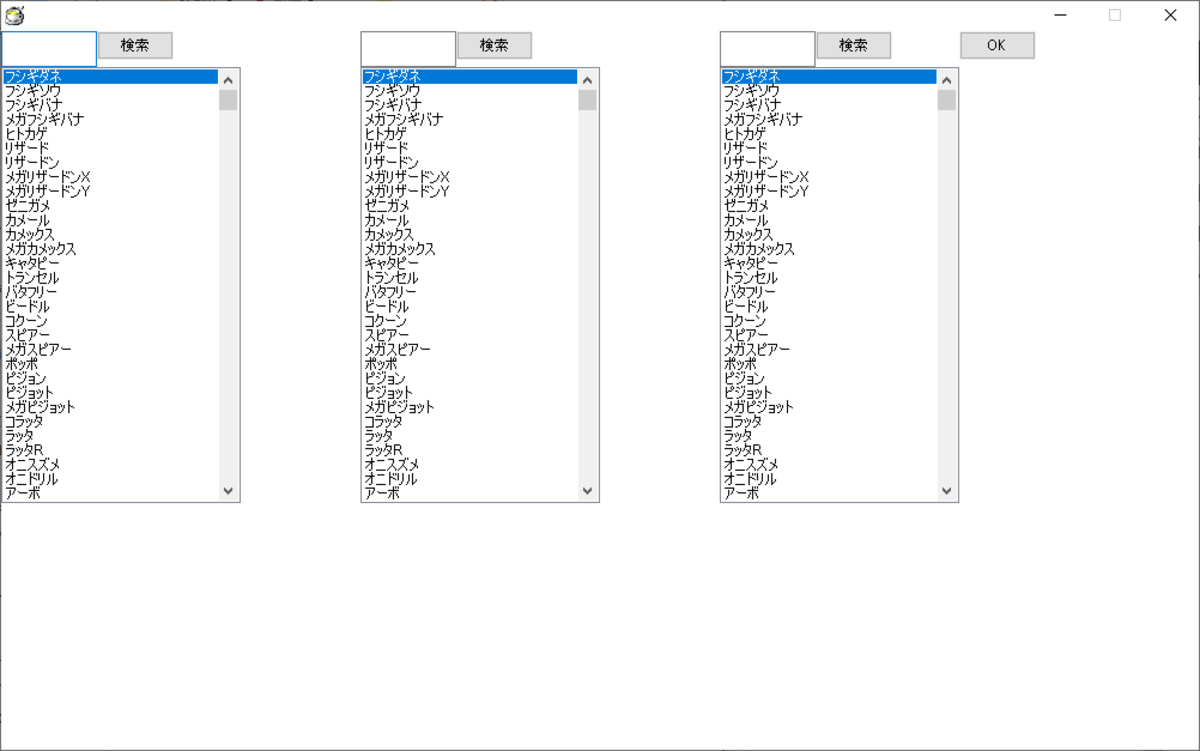Minimize the application window
Viewport: 1200px width, 751px height.
tap(1061, 15)
